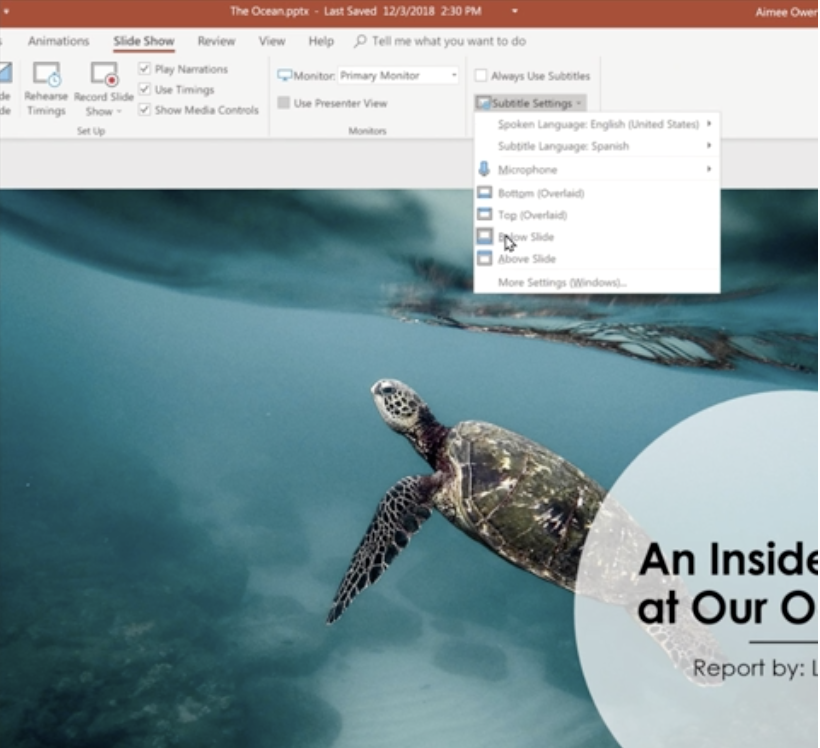Screen dimensions: 820x748
Task: Switch to the Animations tab
Action: [x=58, y=41]
